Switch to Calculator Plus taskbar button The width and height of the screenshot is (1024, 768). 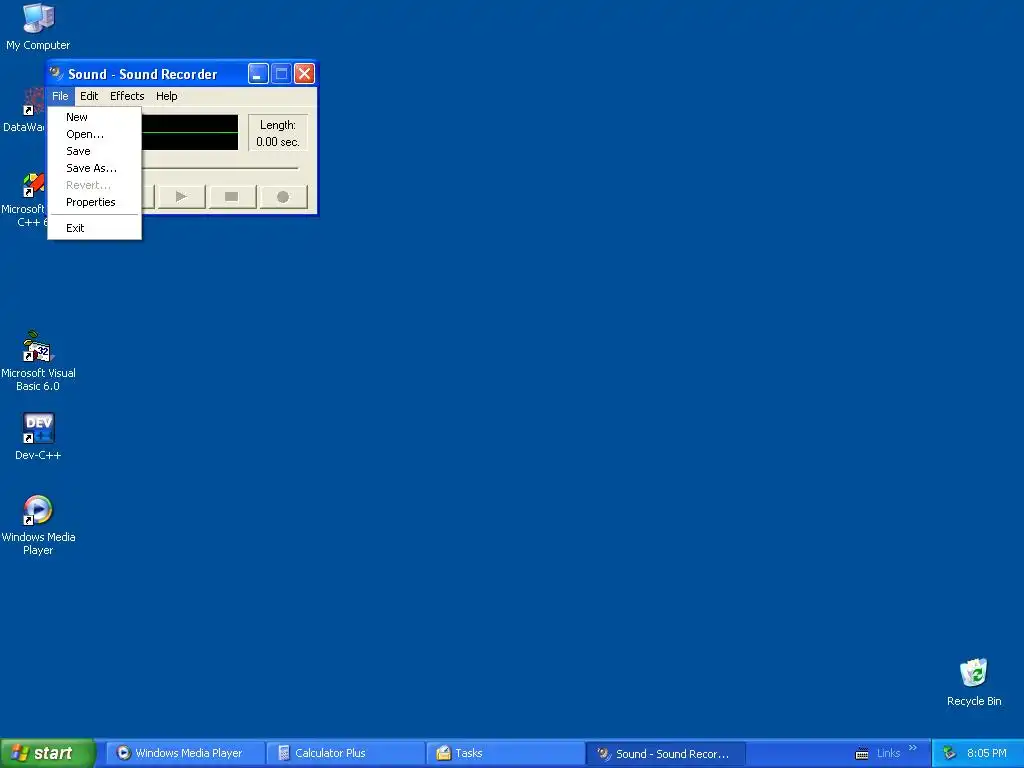click(345, 753)
